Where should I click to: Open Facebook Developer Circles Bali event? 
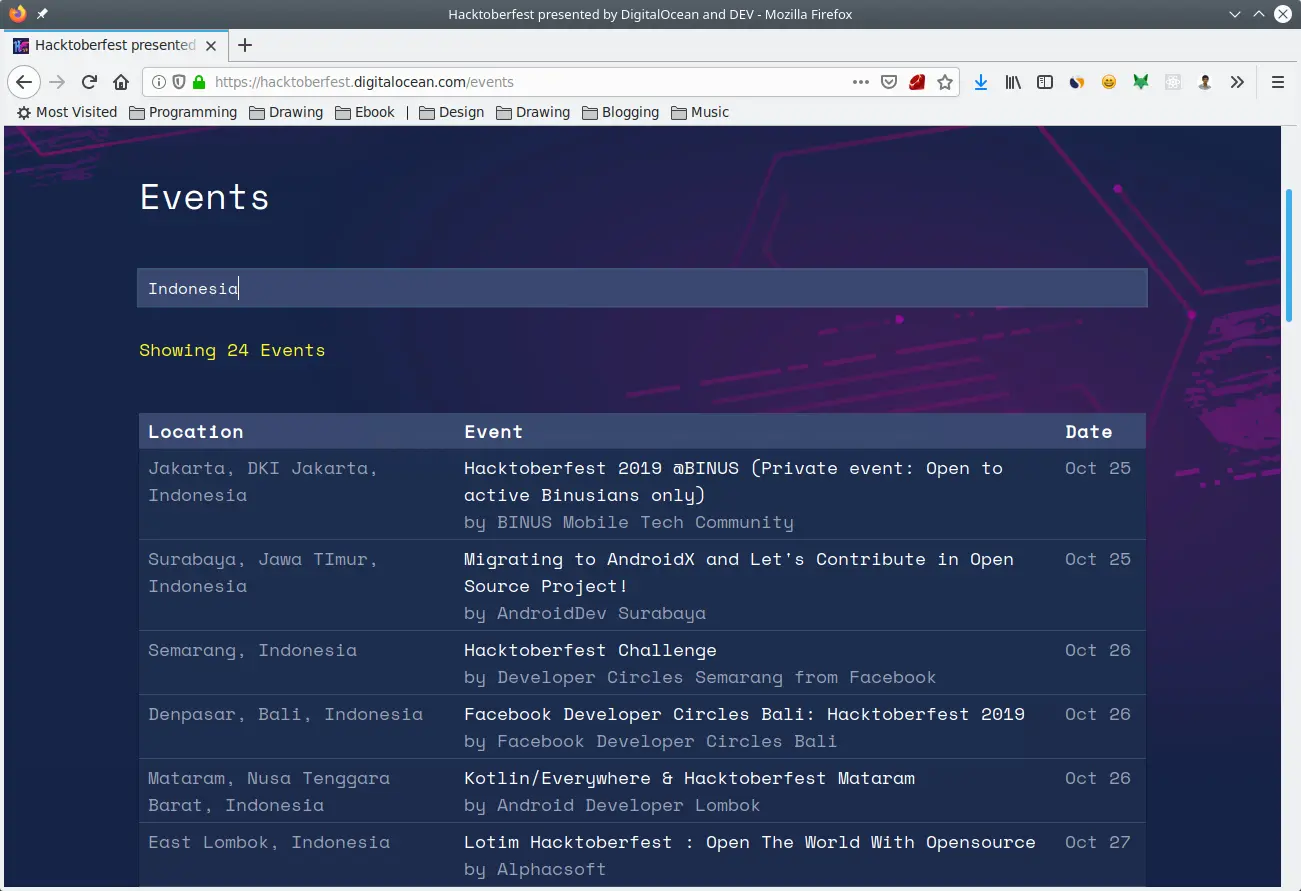744,714
